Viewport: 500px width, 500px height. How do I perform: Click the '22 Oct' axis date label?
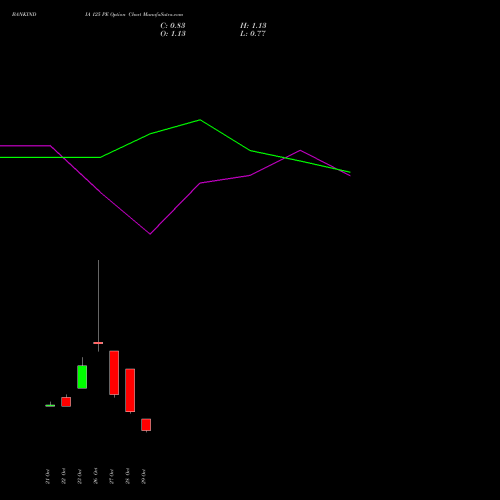coord(64,477)
